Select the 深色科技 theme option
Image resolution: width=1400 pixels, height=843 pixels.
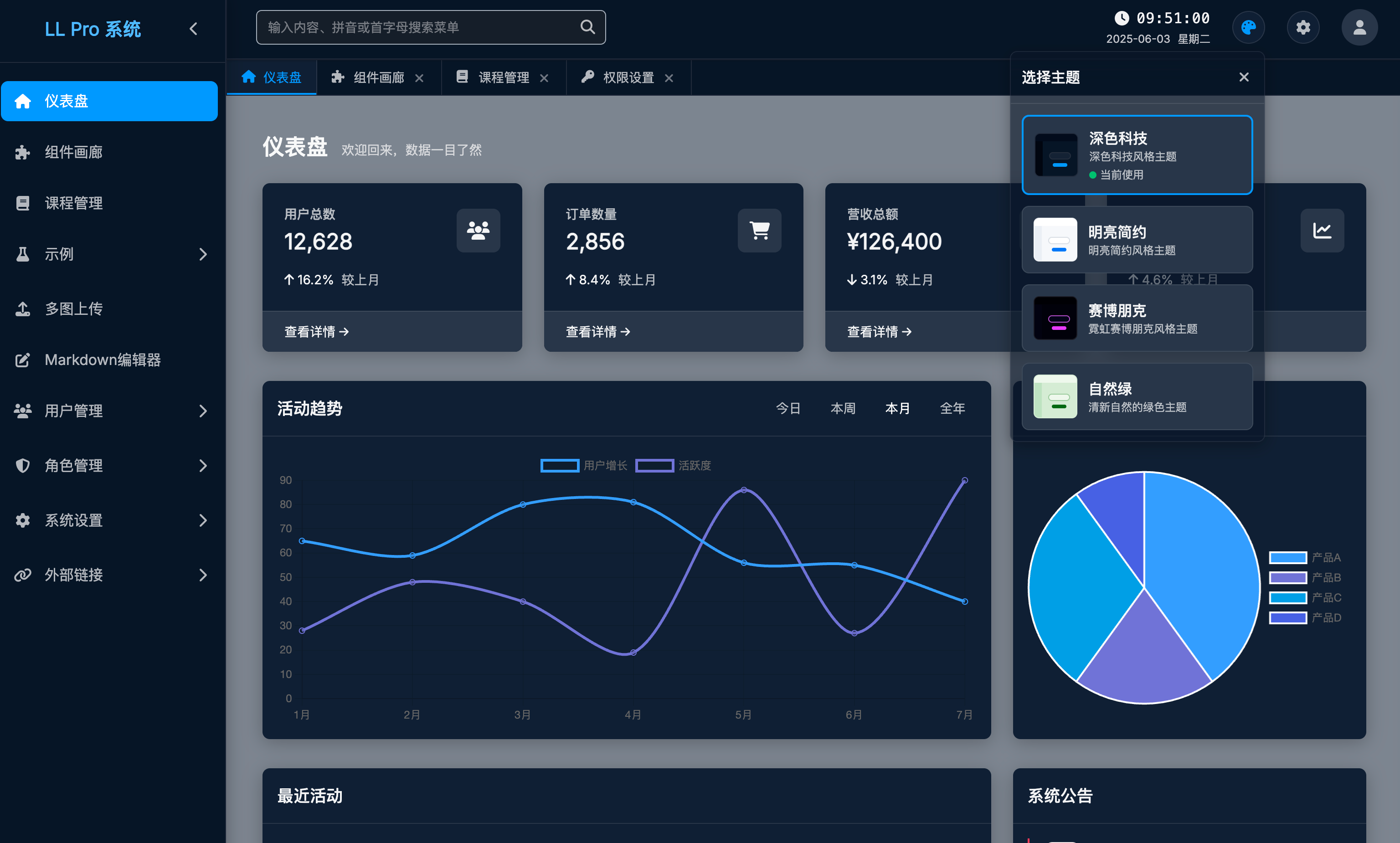pos(1137,155)
